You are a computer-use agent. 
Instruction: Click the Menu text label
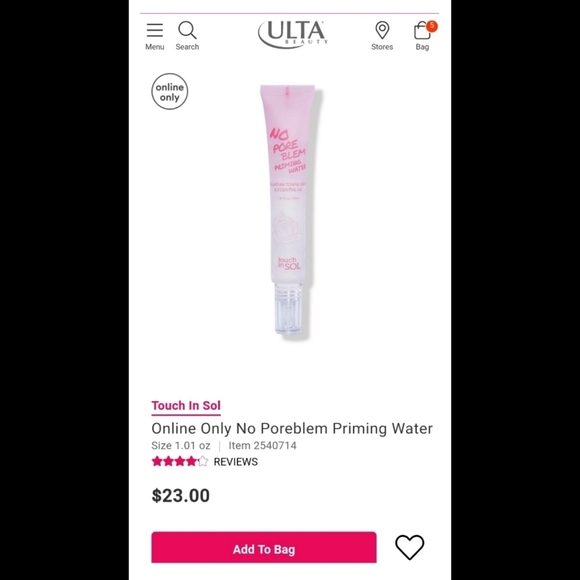pos(155,47)
